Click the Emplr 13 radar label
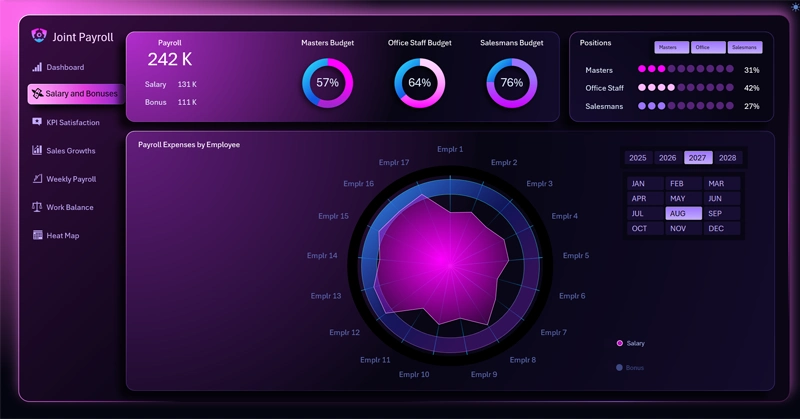This screenshot has width=800, height=419. pyautogui.click(x=326, y=295)
